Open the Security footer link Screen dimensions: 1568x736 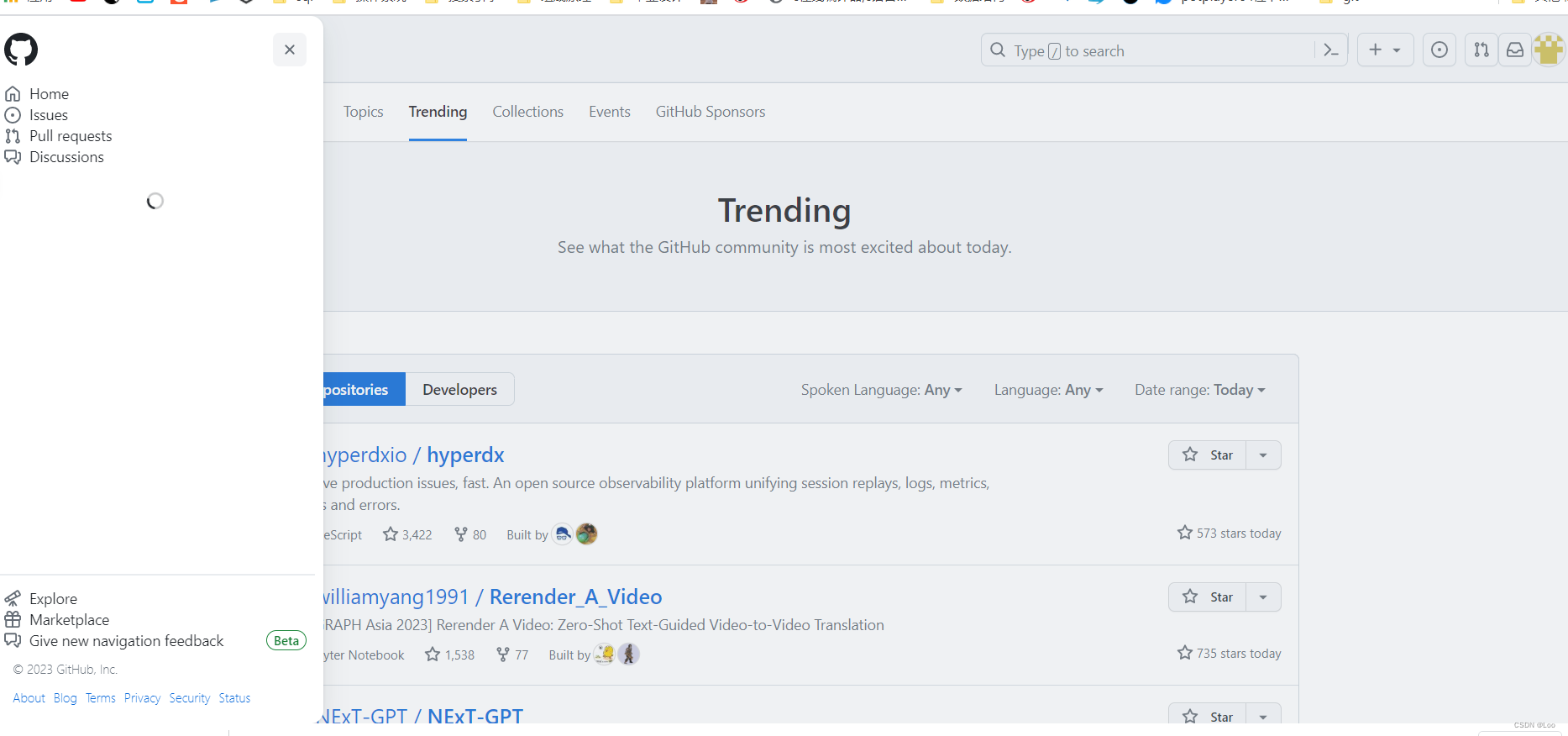[x=190, y=698]
